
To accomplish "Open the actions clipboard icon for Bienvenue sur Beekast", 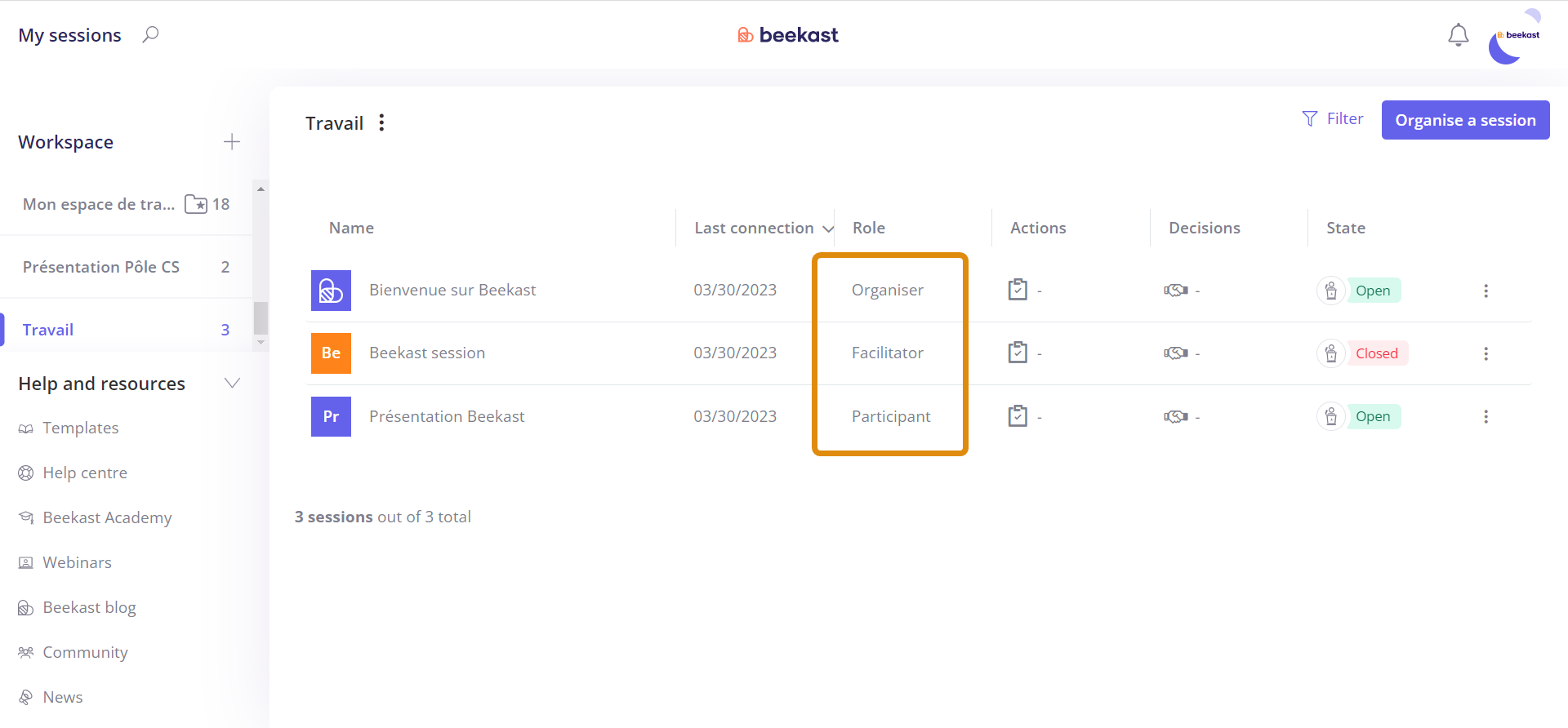I will 1018,290.
